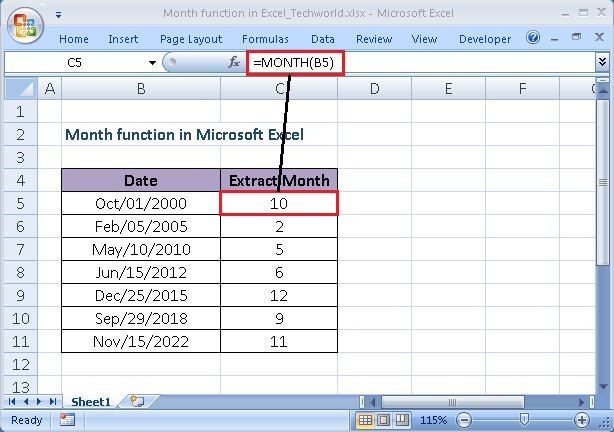The height and width of the screenshot is (432, 614).
Task: Click the Insert Worksheet tab icon
Action: [137, 401]
